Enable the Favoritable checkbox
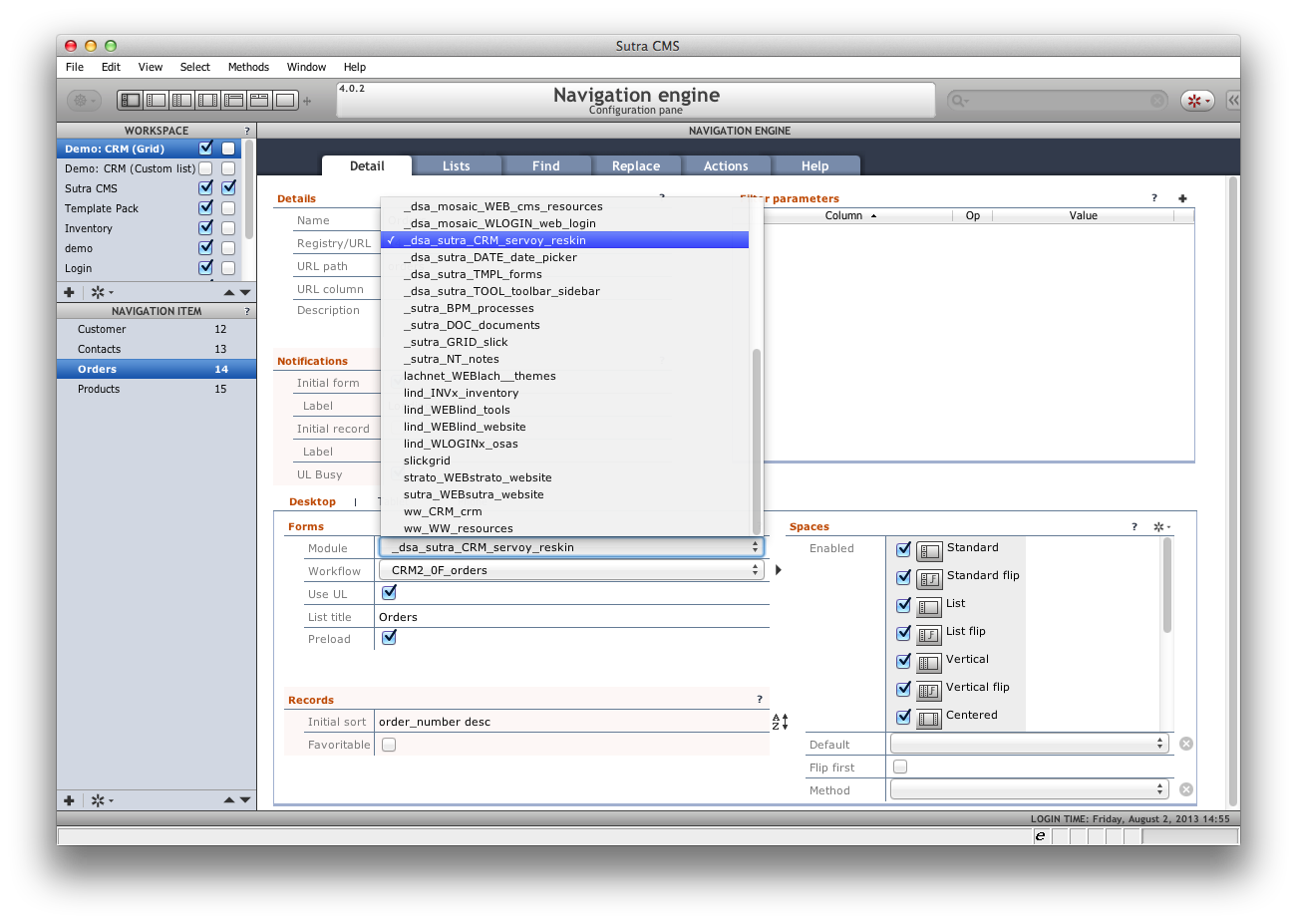 tap(389, 745)
